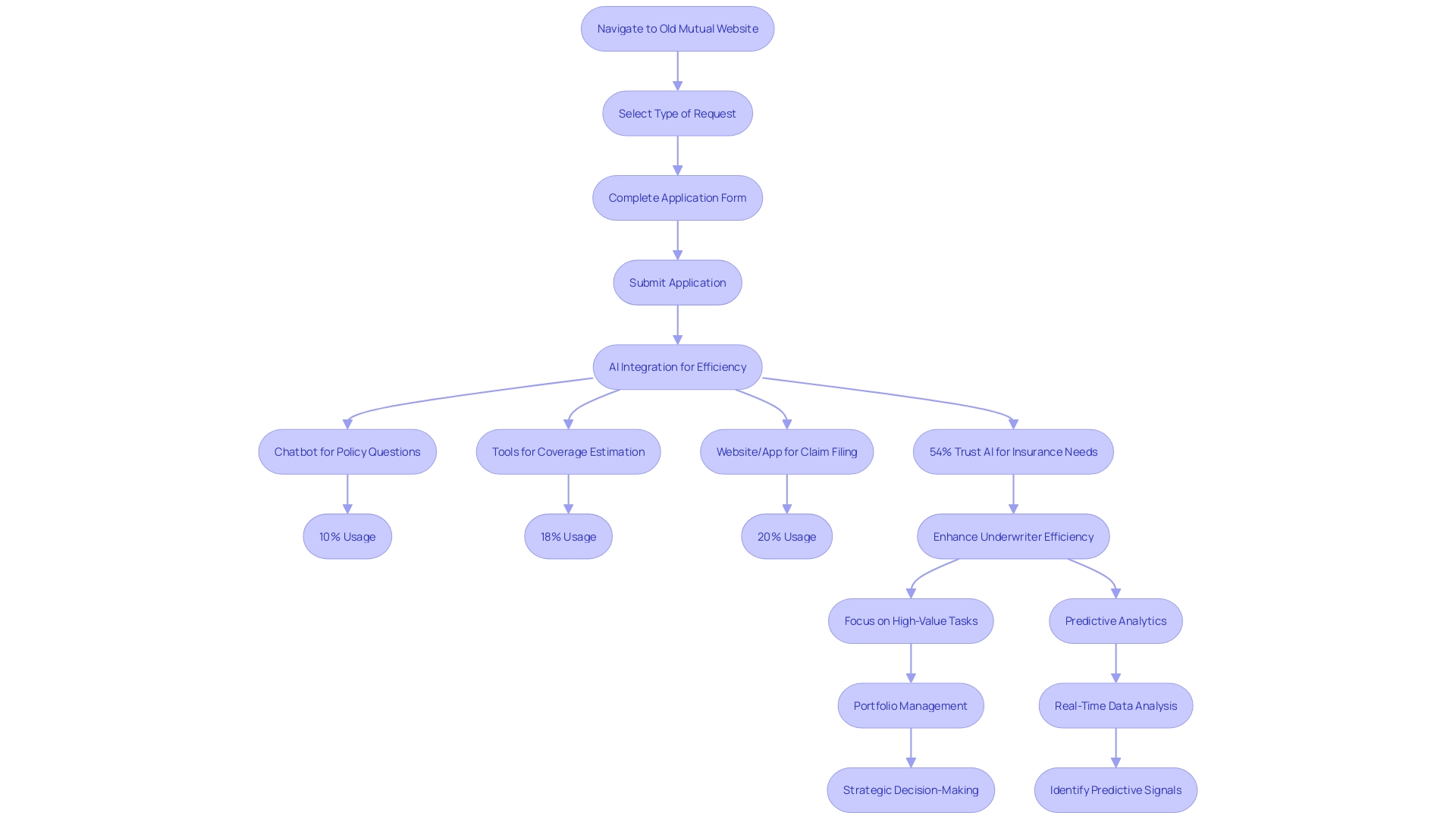
Task: Expand the '54% Trust AI for Insurance Needs' branch
Action: tap(1013, 451)
